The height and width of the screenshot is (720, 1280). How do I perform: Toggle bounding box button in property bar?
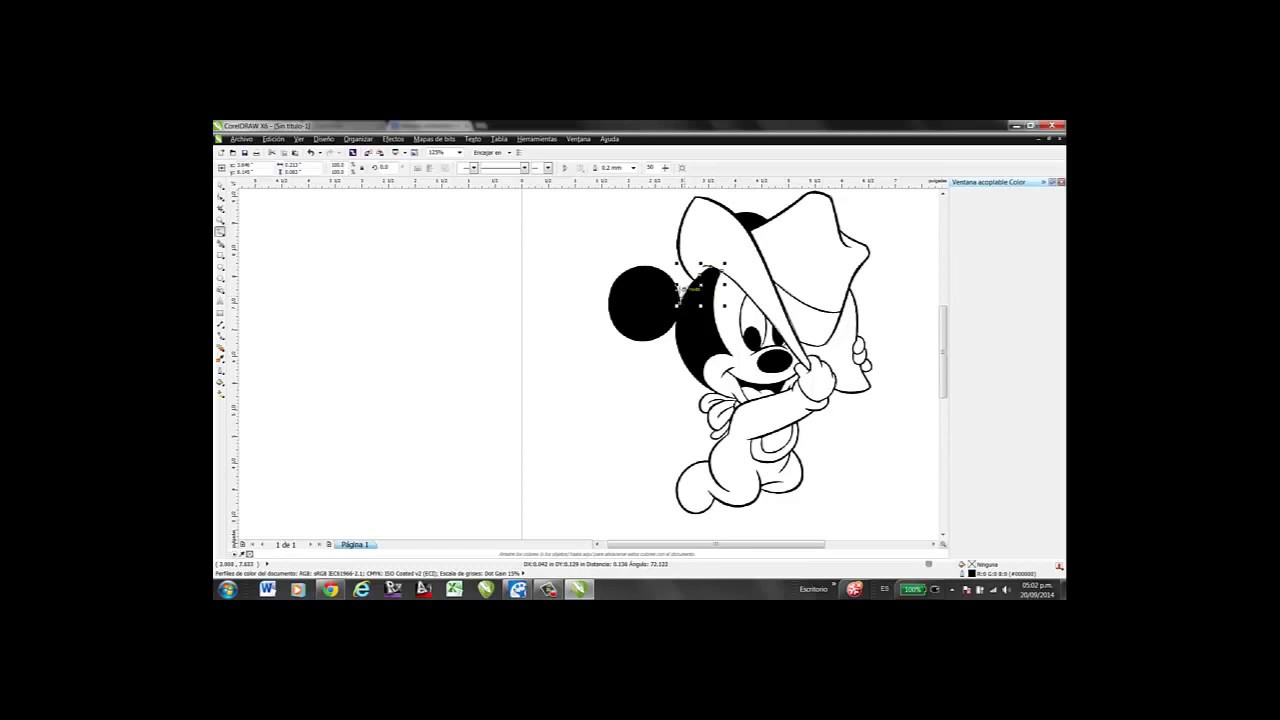[x=682, y=168]
